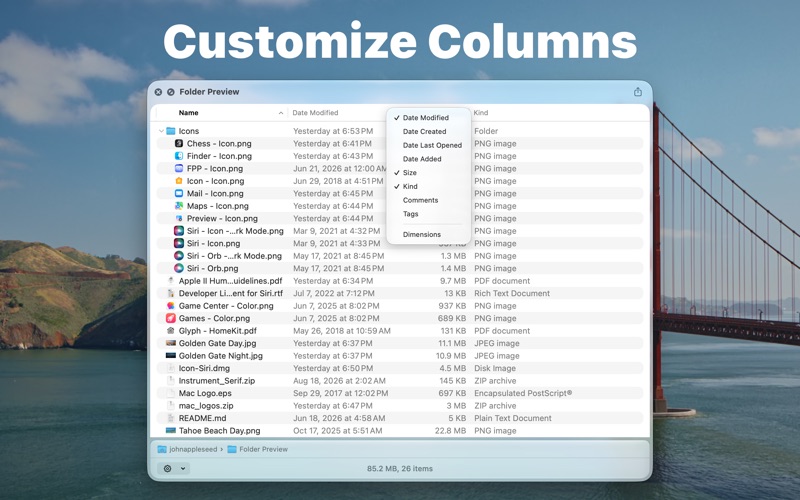The height and width of the screenshot is (500, 800).
Task: Sort by the Date Modified column header
Action: pyautogui.click(x=315, y=113)
